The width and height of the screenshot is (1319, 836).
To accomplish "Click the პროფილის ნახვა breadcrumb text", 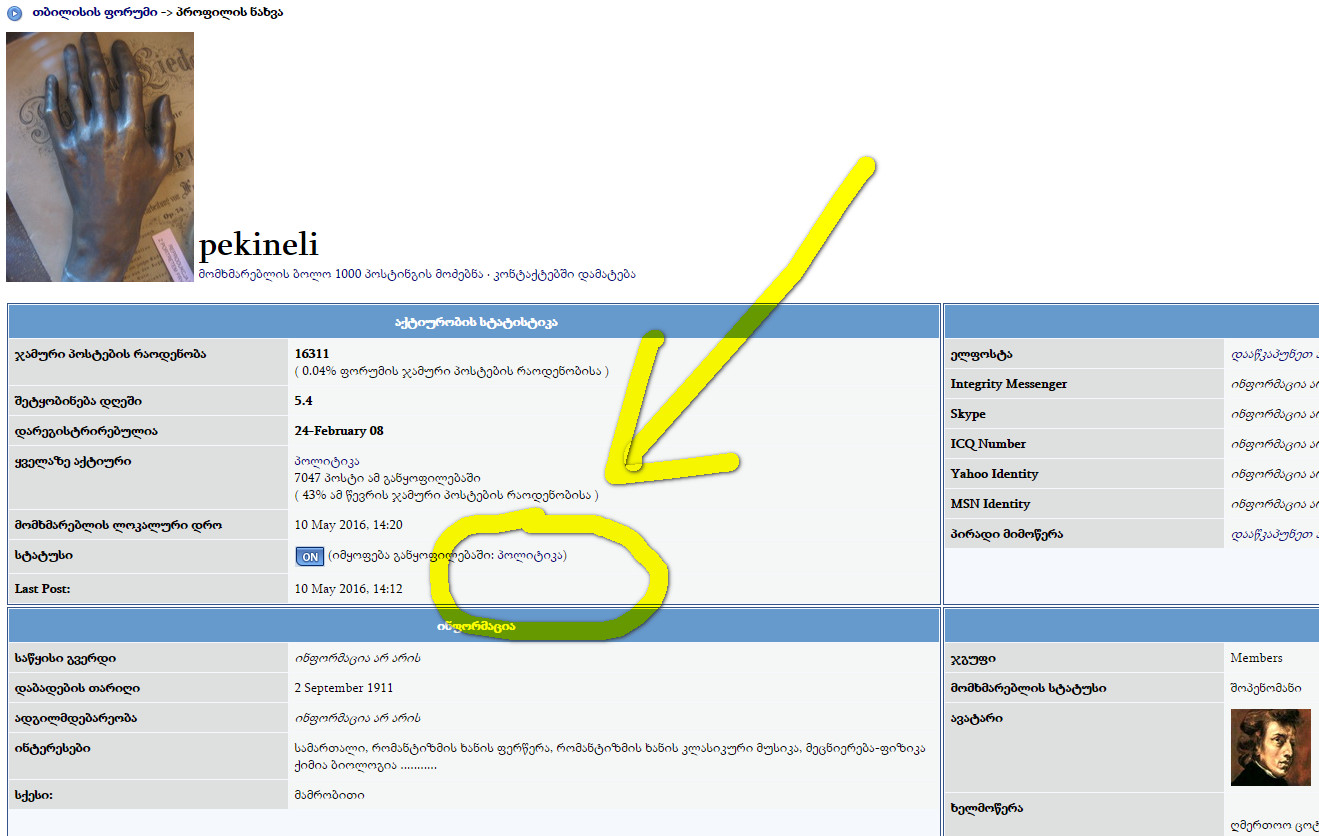I will (229, 13).
